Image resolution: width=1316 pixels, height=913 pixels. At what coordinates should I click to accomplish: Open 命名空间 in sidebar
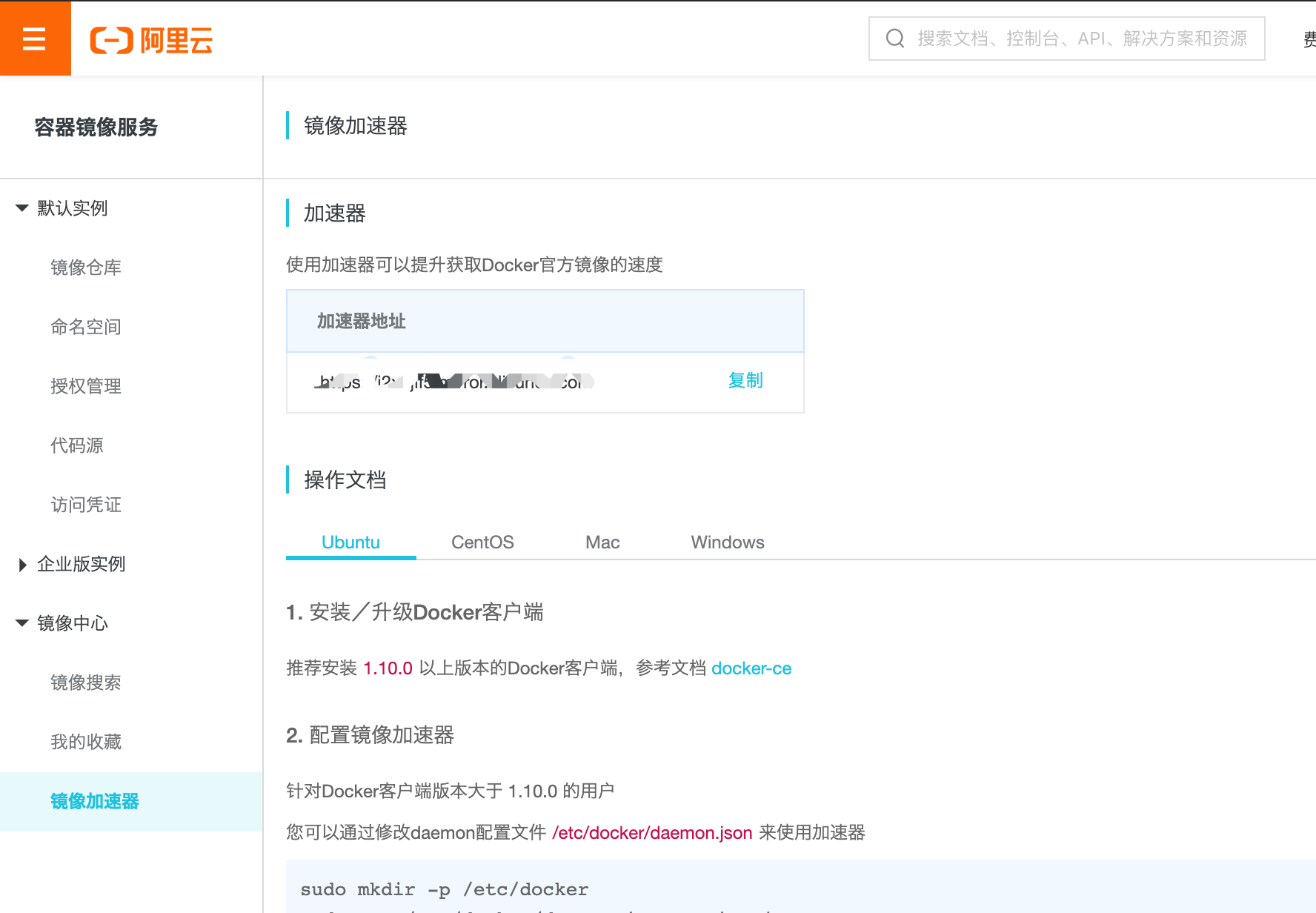tap(86, 327)
